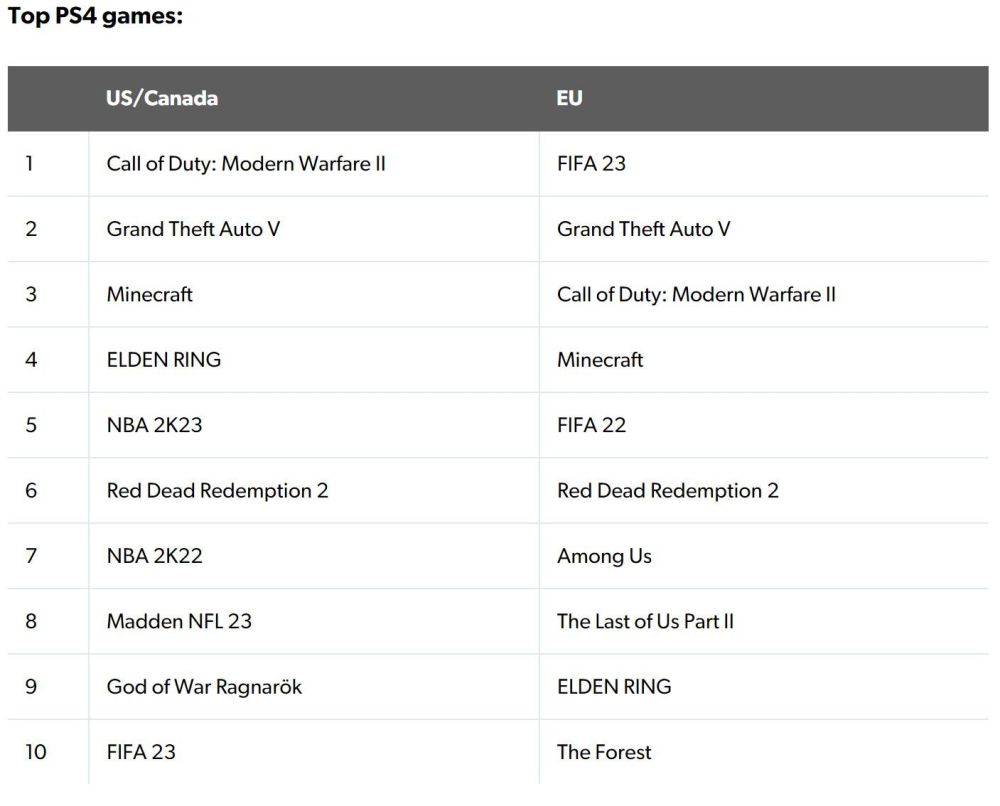
Task: Click FIFA 23 in the US/Canada column
Action: point(141,752)
